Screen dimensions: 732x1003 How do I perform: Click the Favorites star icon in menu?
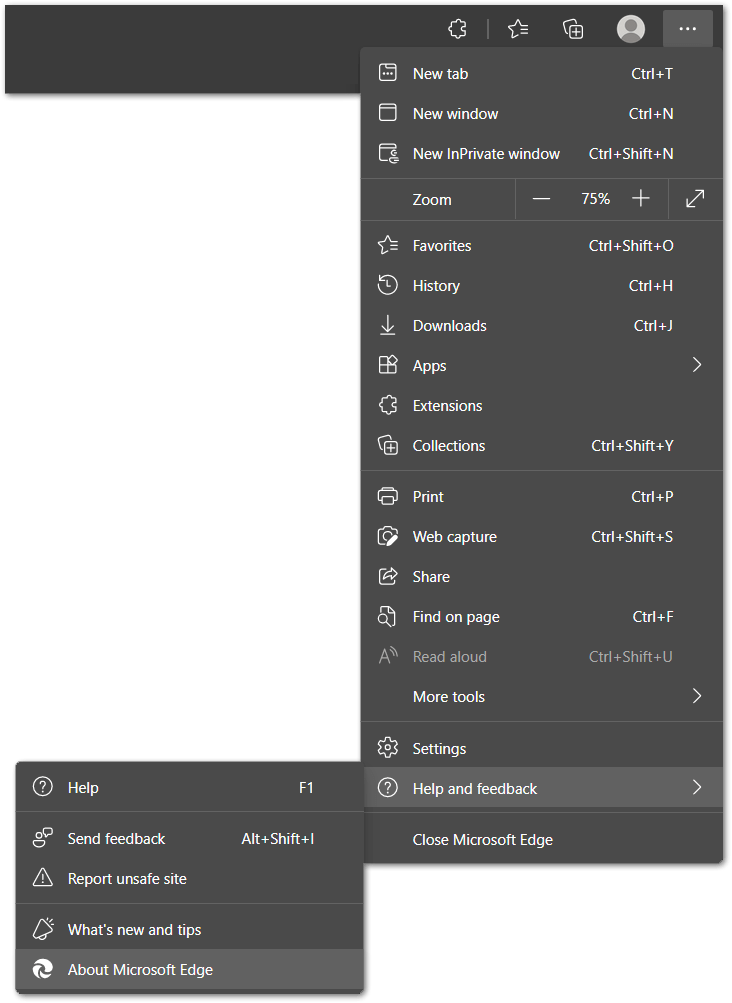(x=388, y=245)
